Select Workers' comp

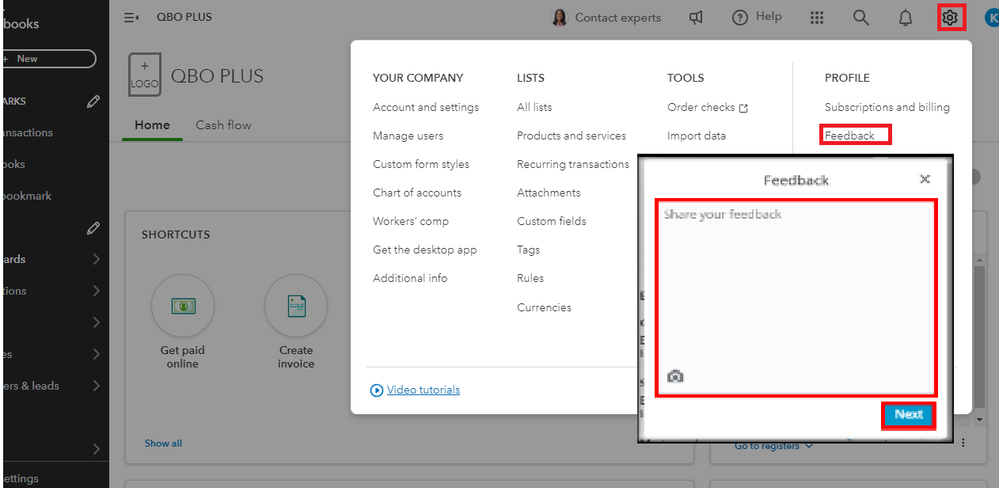pos(410,221)
